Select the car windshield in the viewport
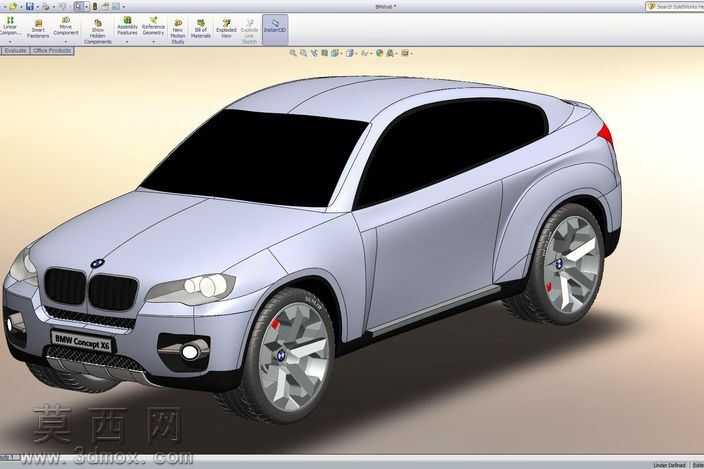 pyautogui.click(x=256, y=157)
